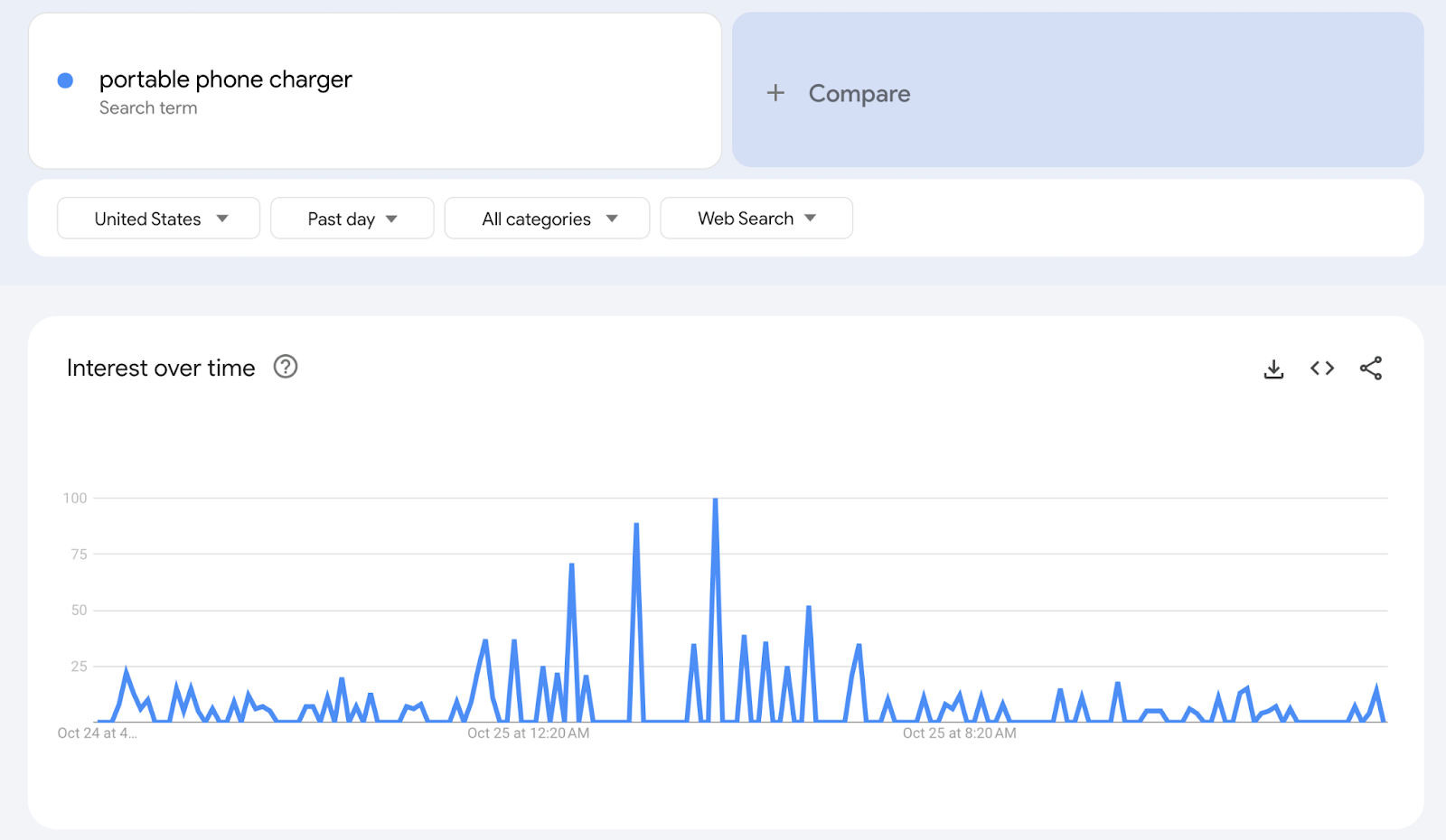The image size is (1446, 840).
Task: Change the Web Search type filter
Action: pyautogui.click(x=756, y=218)
